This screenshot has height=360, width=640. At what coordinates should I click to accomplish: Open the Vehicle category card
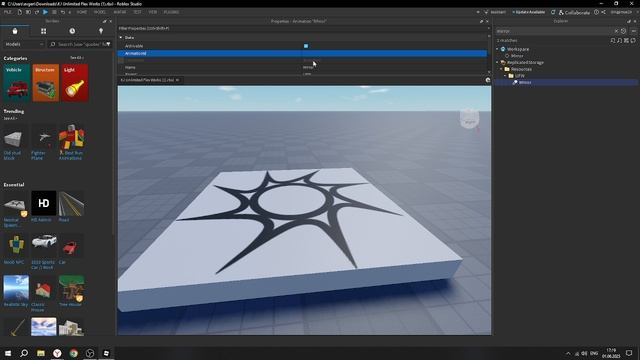[16, 82]
